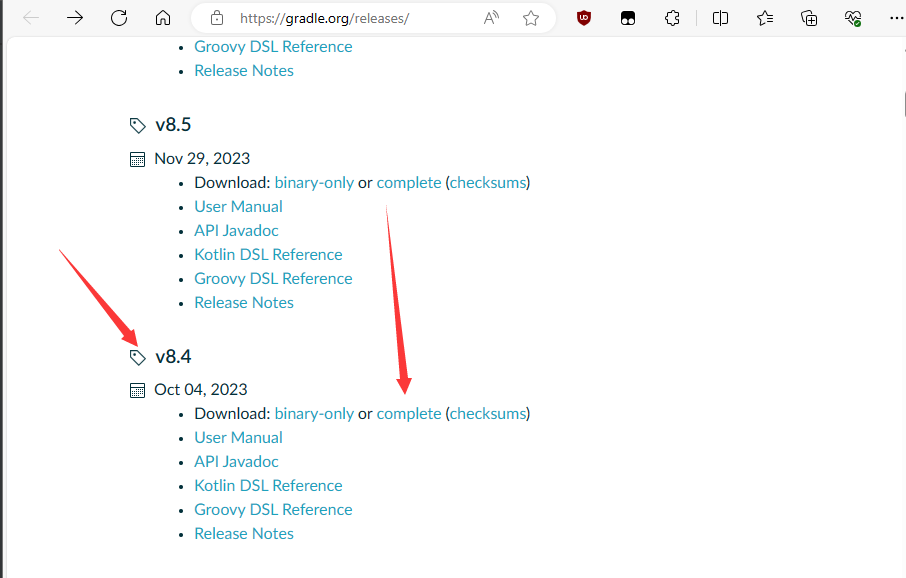Open v8.5 Release Notes
The image size is (906, 578).
tap(244, 302)
